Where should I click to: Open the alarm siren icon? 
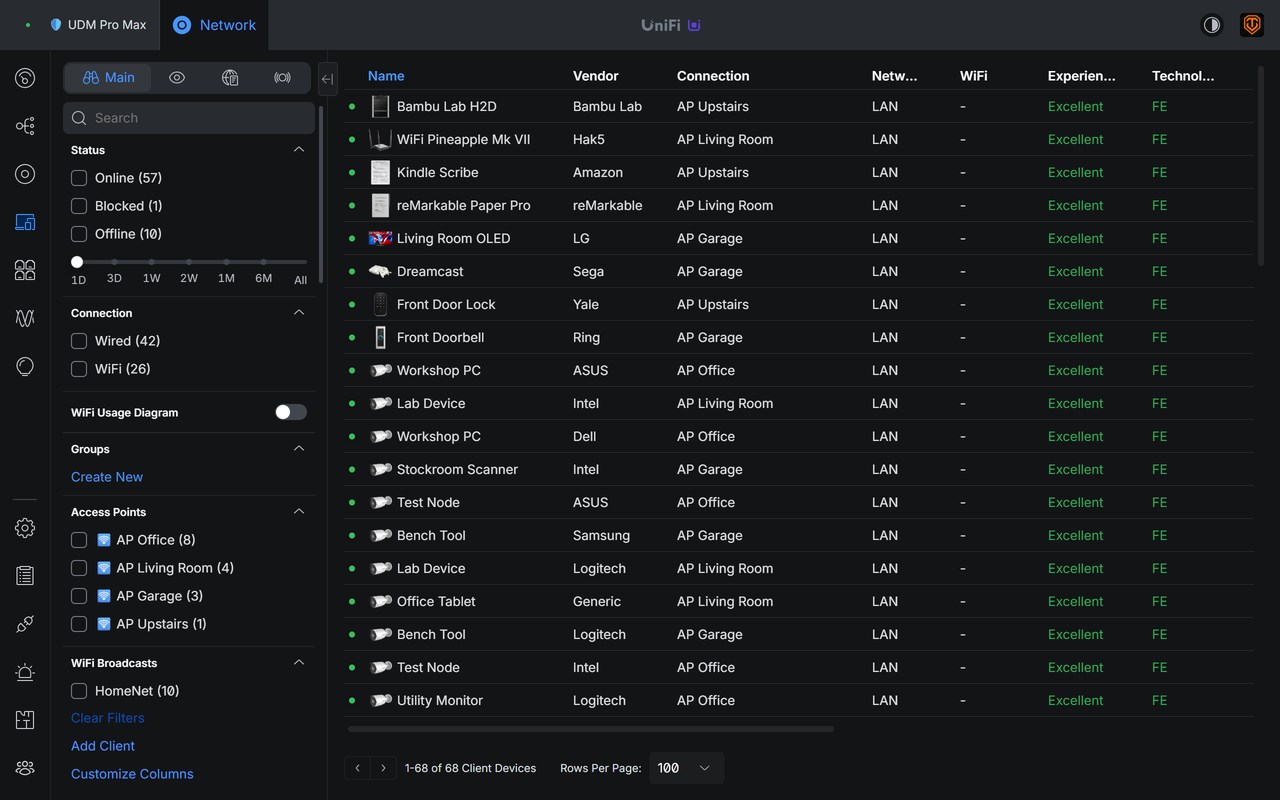click(25, 672)
